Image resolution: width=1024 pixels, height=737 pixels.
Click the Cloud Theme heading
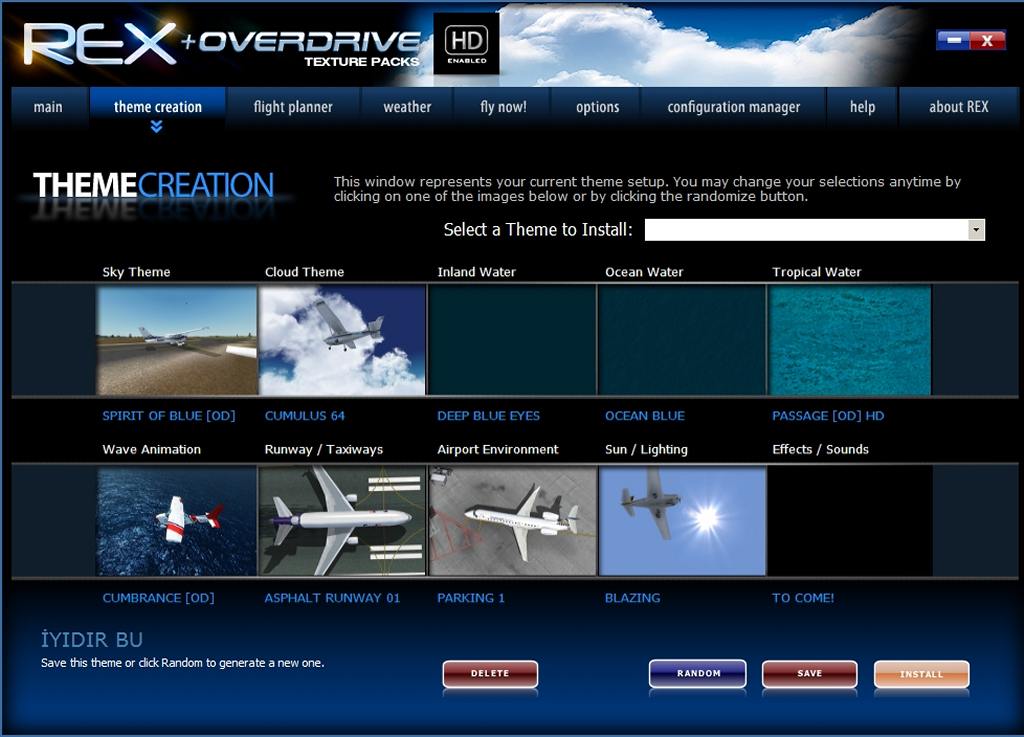[x=304, y=272]
